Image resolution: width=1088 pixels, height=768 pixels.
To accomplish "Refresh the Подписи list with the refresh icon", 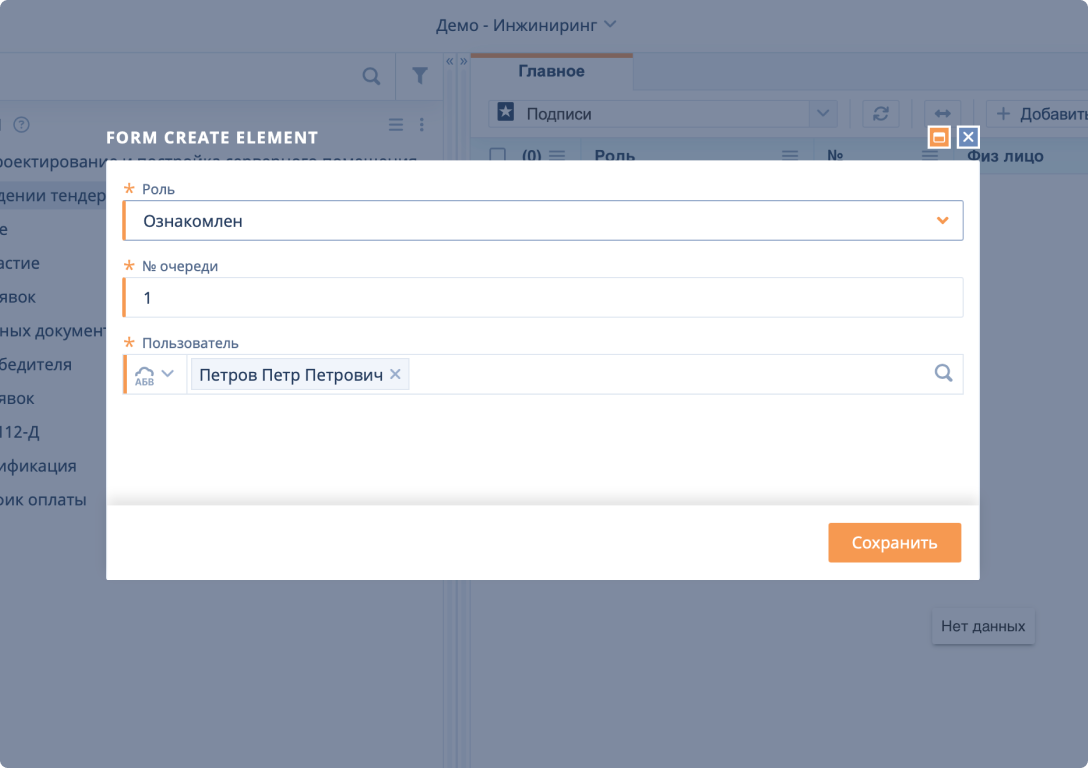I will pos(880,113).
